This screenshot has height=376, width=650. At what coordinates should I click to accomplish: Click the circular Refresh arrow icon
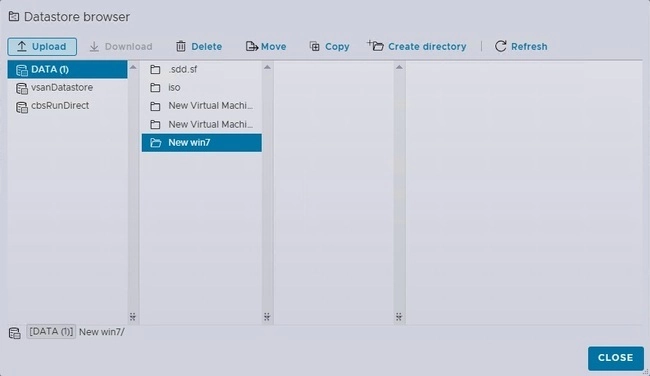[x=501, y=46]
